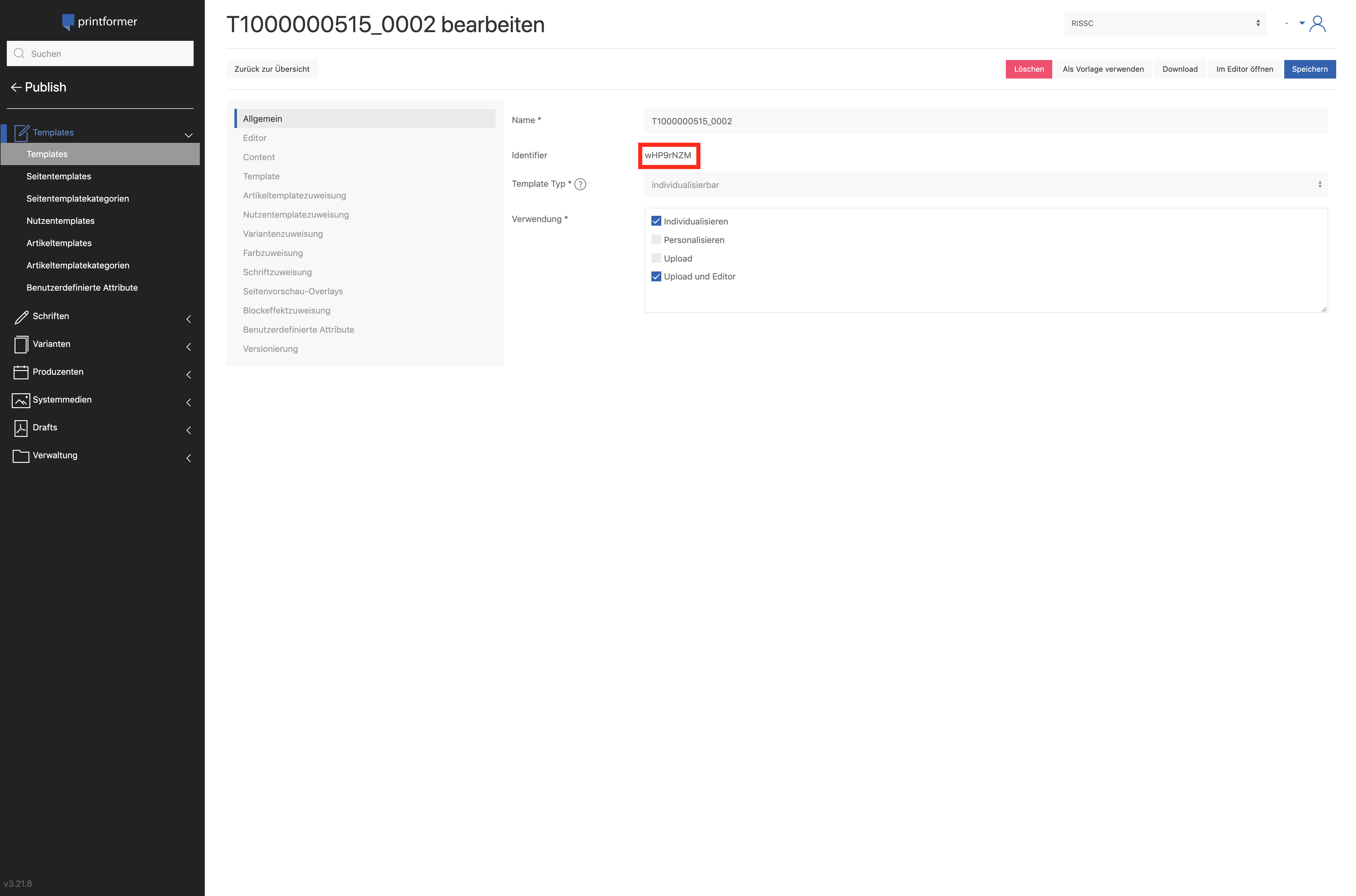Open the Template Typ individualisierbar dropdown
This screenshot has width=1356, height=896.
pos(985,185)
